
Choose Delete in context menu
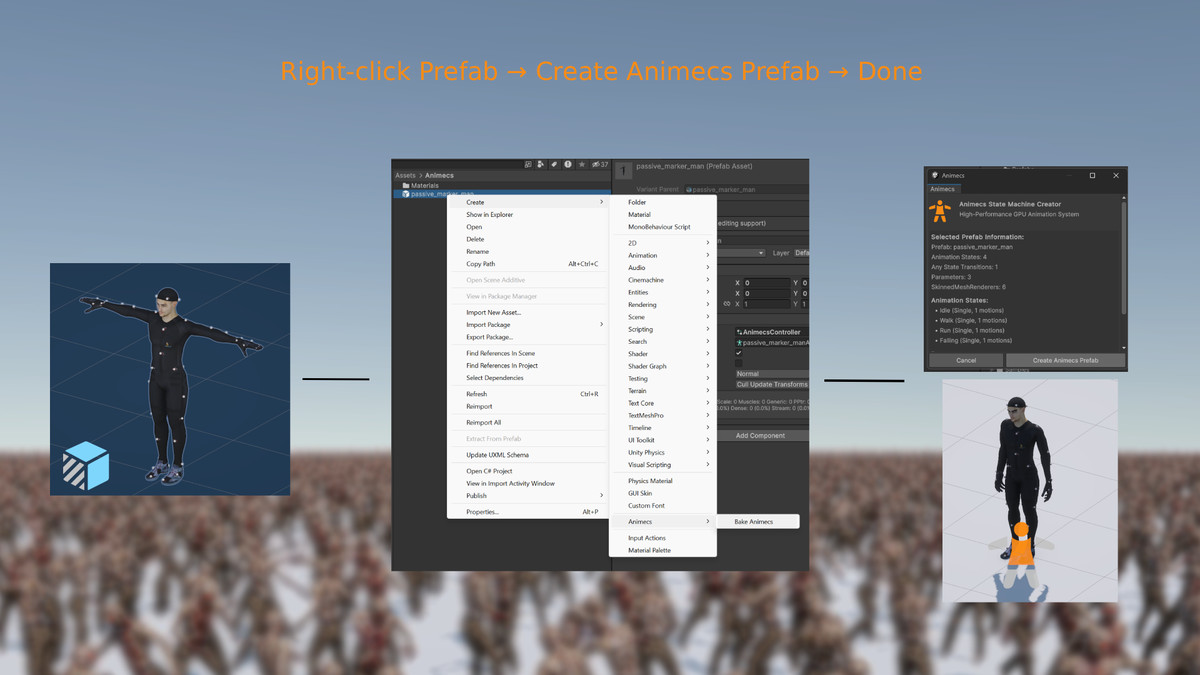pos(529,239)
